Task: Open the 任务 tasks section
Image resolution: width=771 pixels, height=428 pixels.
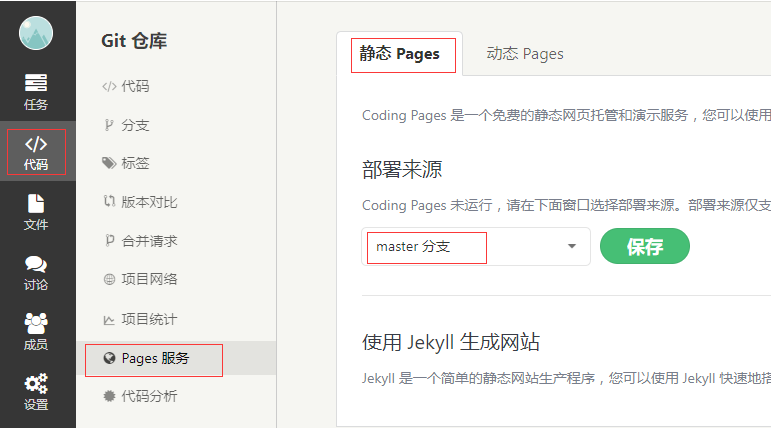Action: (36, 92)
